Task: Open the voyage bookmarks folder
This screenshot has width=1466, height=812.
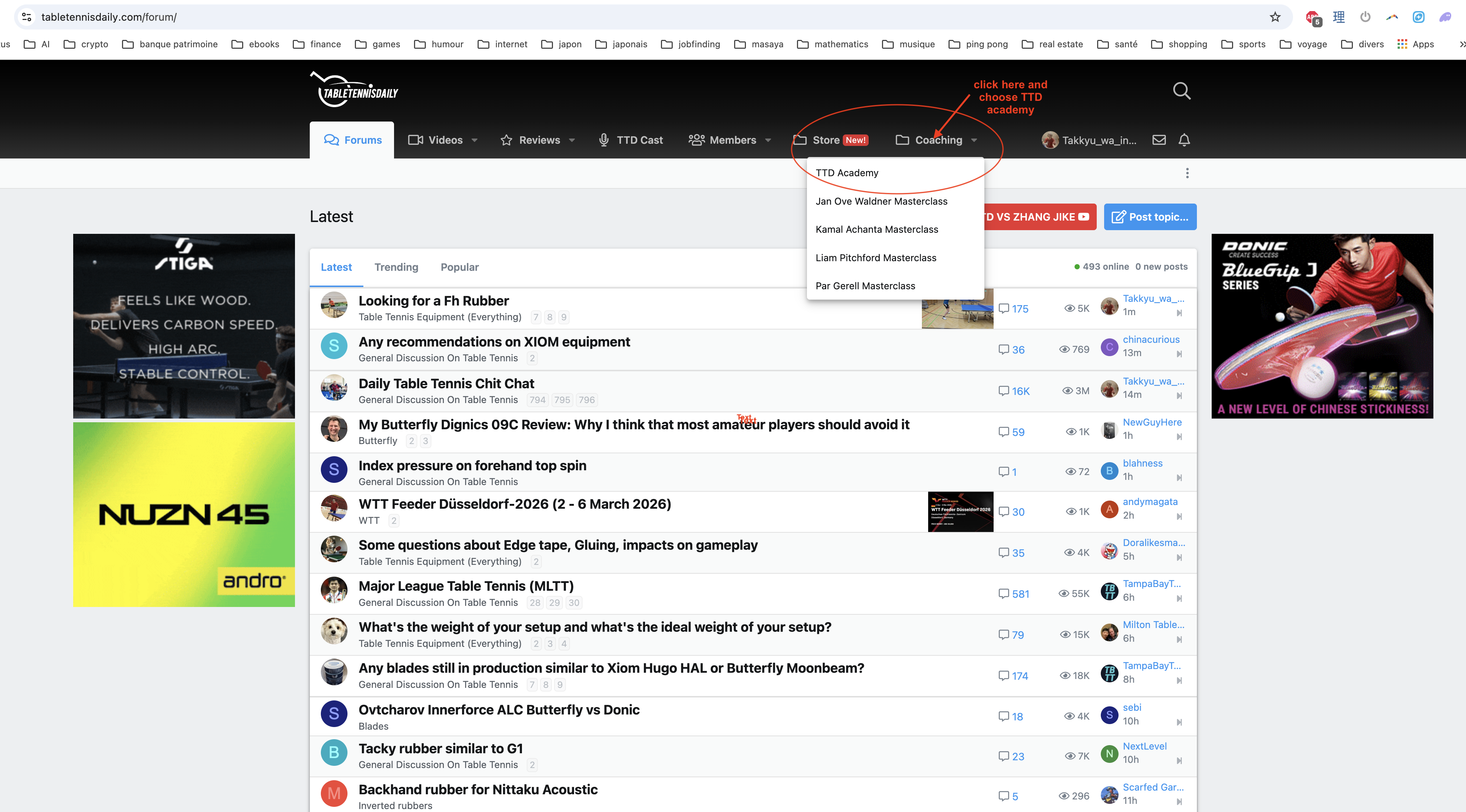Action: point(1303,44)
